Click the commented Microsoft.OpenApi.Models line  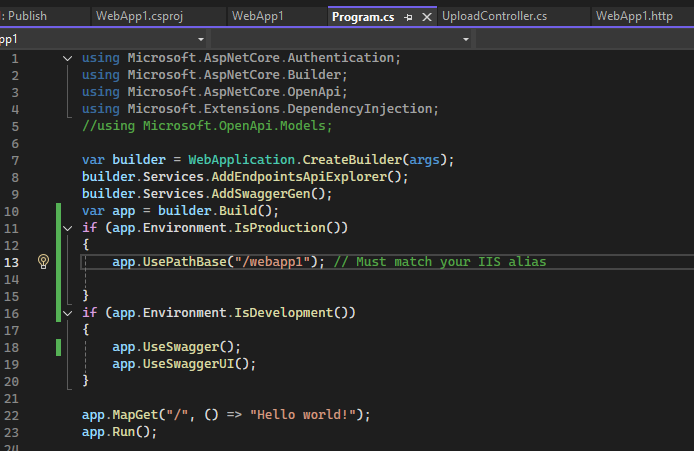tap(207, 126)
